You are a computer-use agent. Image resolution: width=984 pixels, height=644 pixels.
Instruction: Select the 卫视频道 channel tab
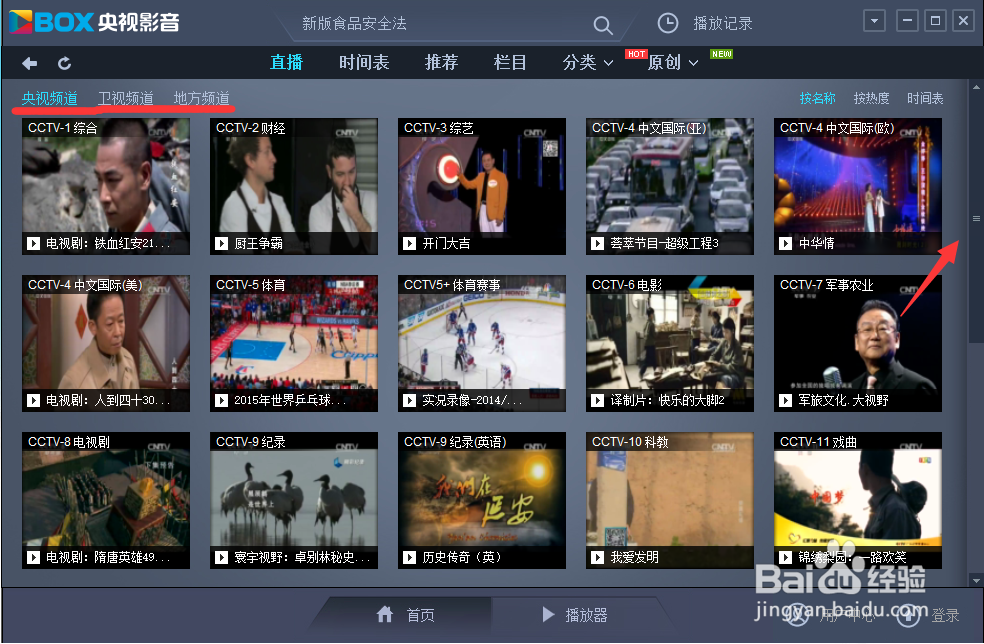point(126,98)
